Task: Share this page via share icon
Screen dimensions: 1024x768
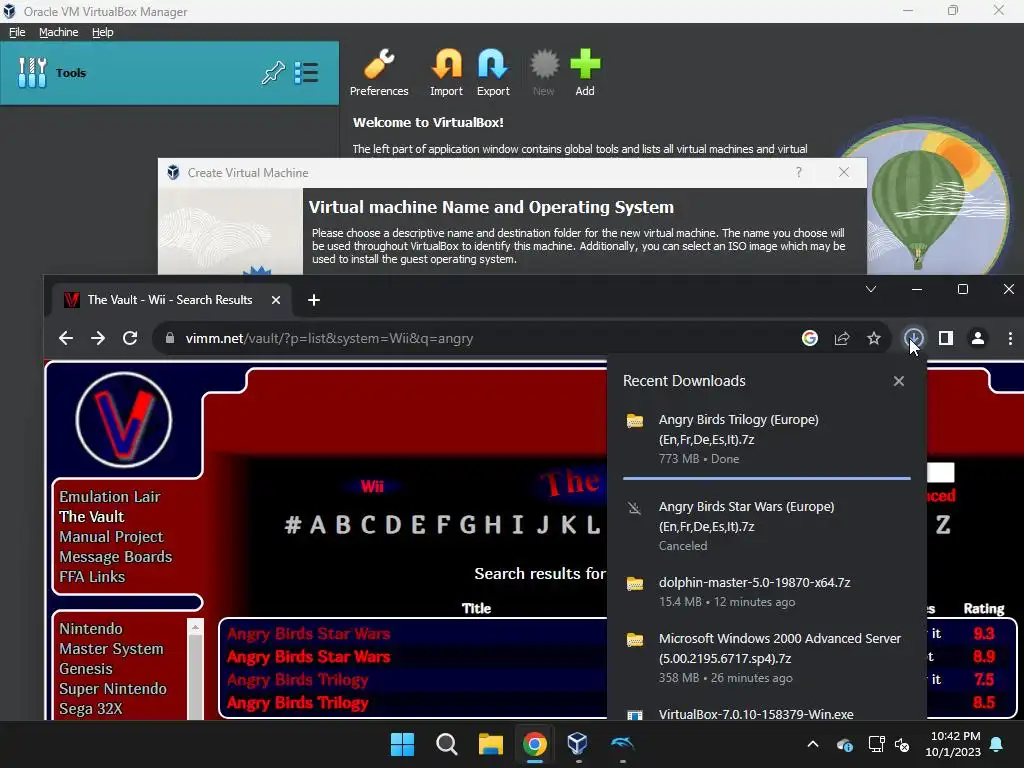Action: point(842,338)
